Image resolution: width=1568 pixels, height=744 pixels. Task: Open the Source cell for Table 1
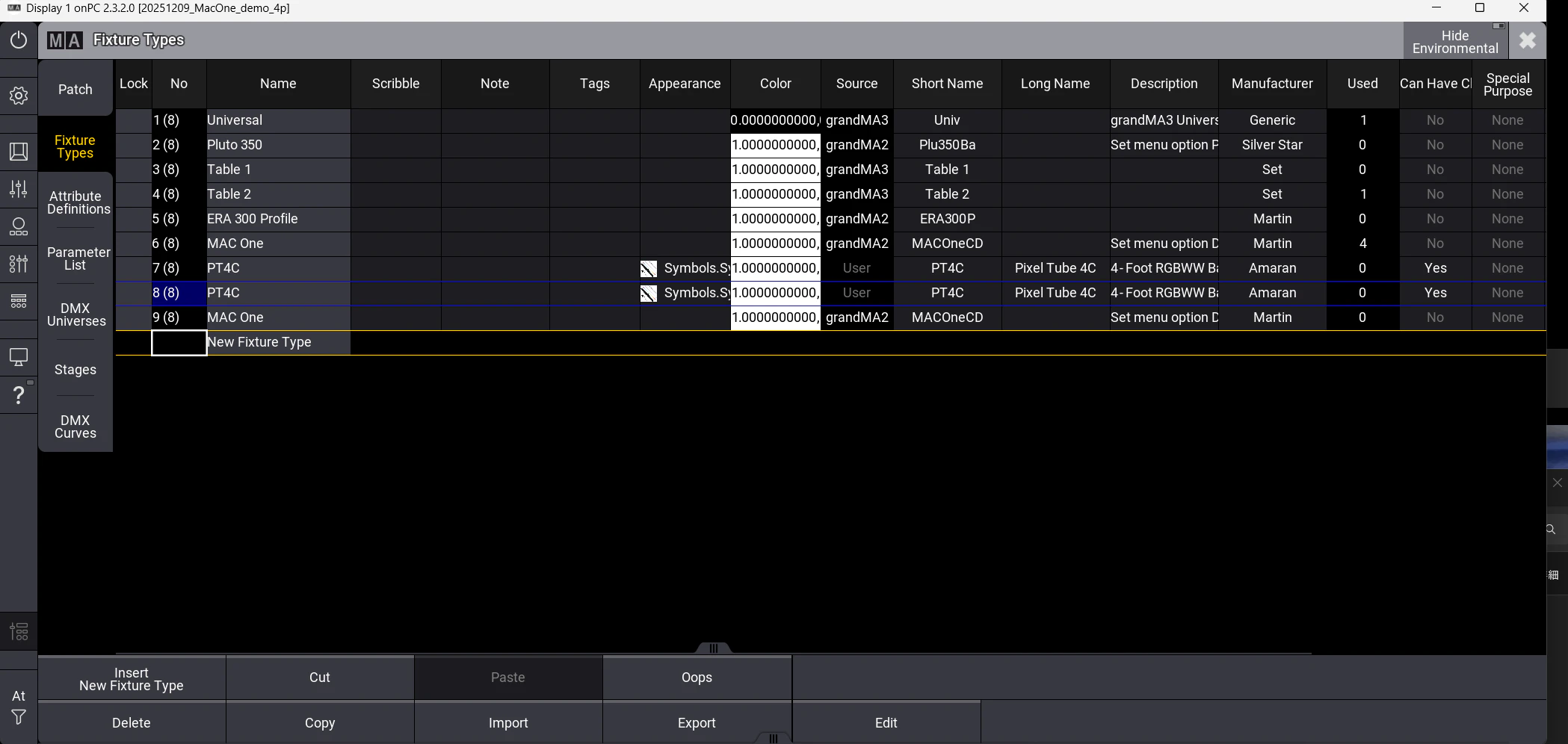856,170
